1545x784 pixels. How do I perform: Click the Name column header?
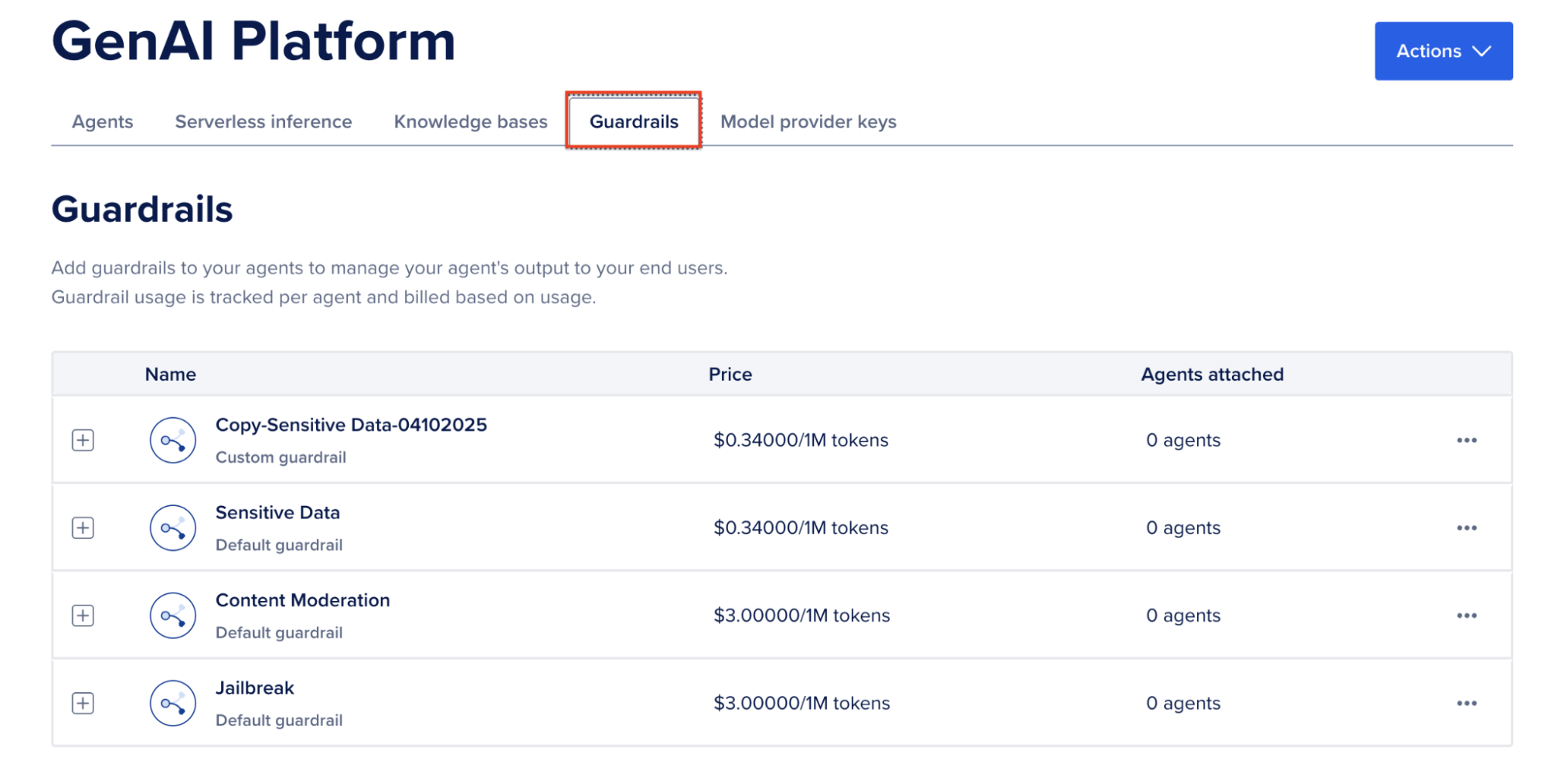tap(170, 374)
